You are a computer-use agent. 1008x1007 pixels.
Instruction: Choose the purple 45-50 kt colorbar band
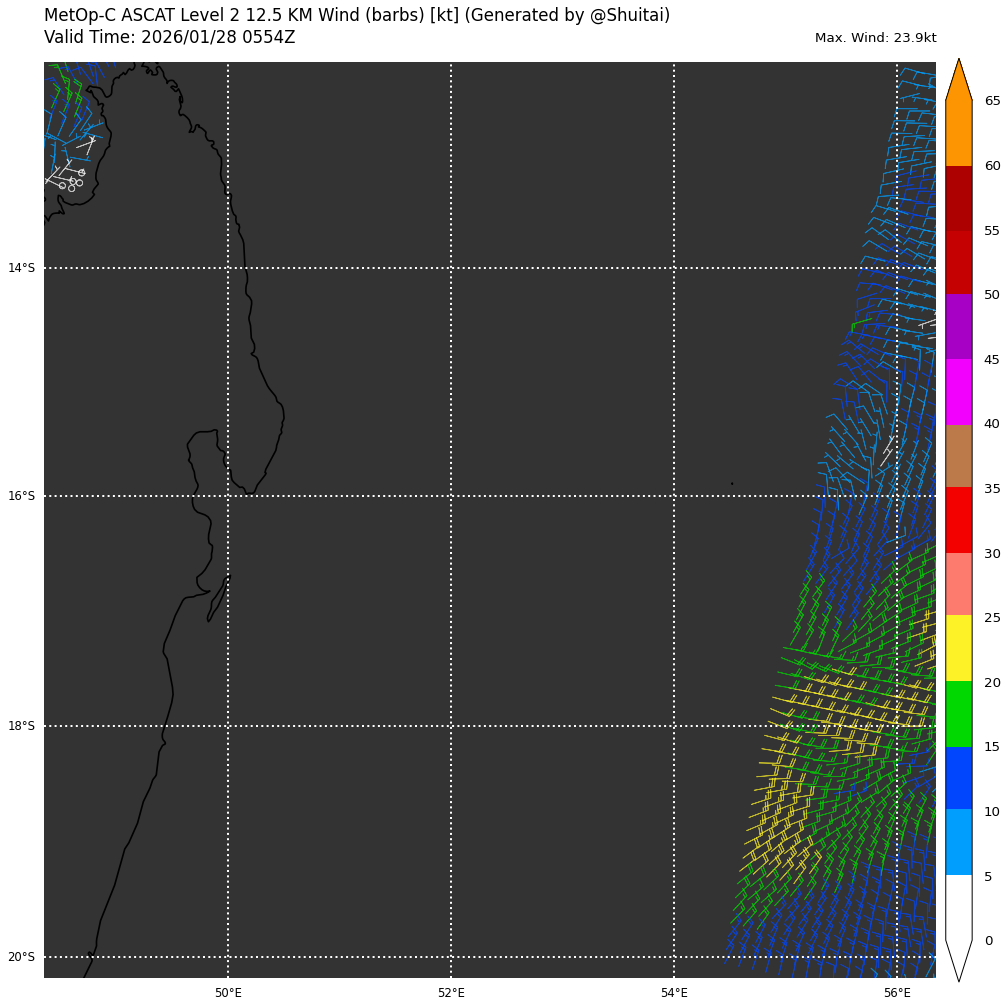(958, 326)
